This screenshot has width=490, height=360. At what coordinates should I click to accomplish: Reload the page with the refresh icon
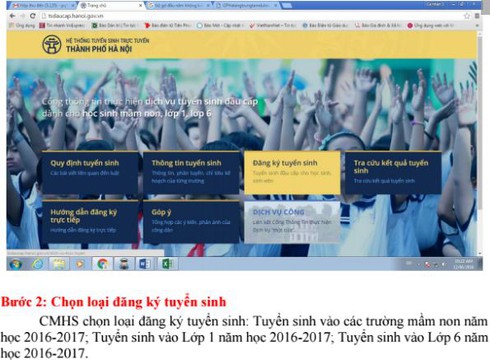click(33, 16)
